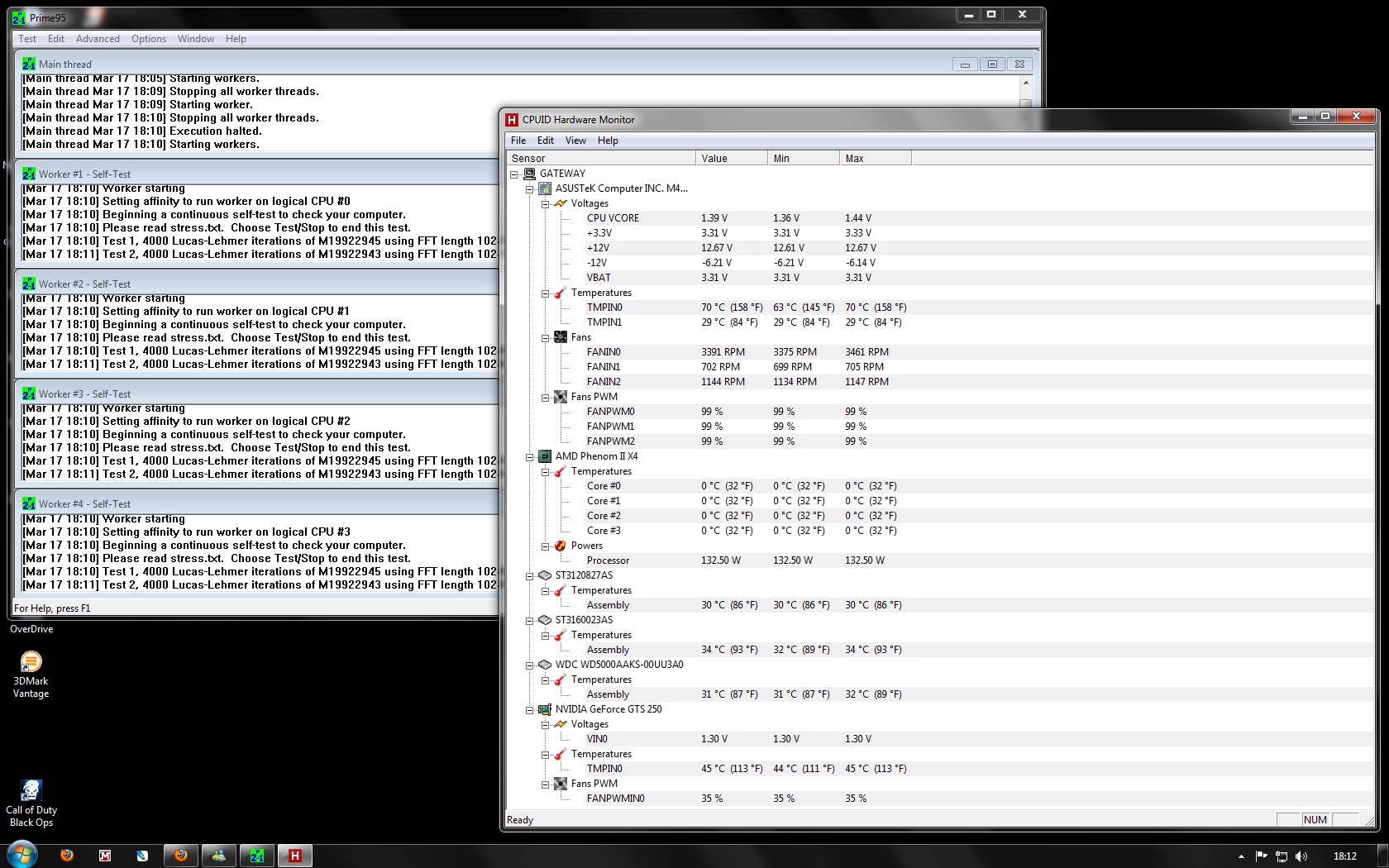Select the TMPIN0 70 °C row
The image size is (1389, 868).
click(939, 308)
